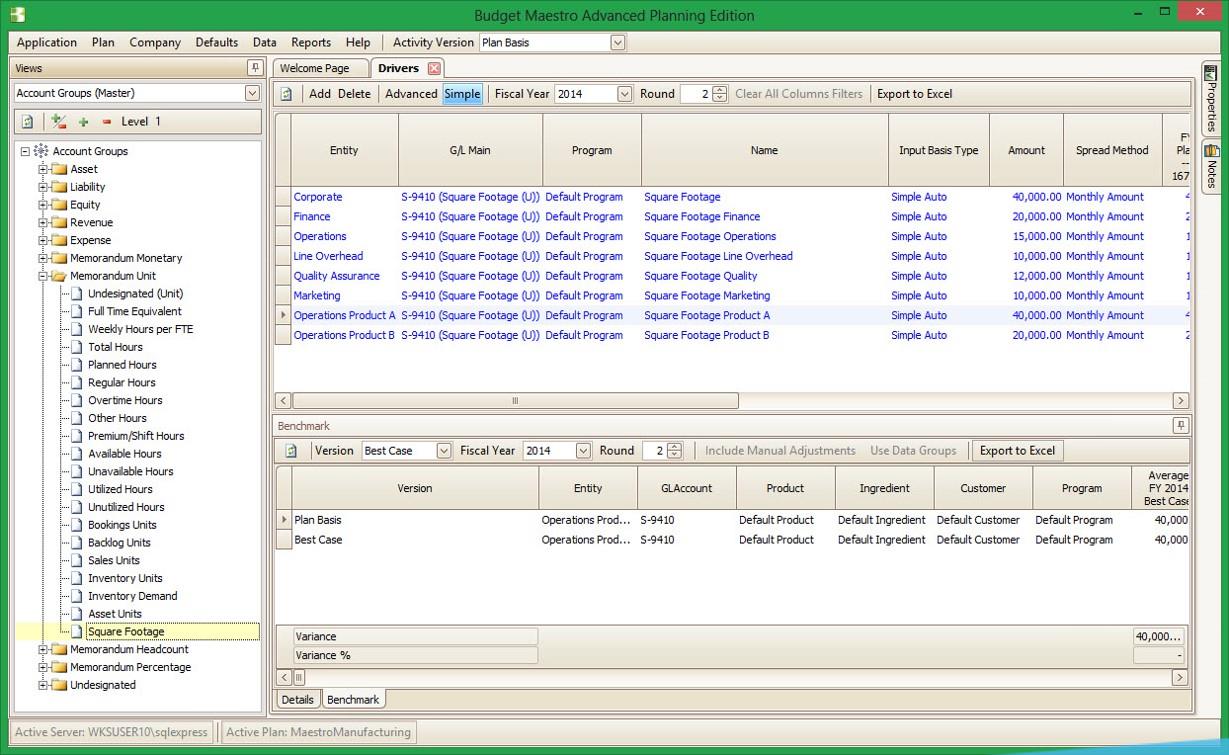Export the Drivers grid to Excel
This screenshot has height=755, width=1229.
pyautogui.click(x=915, y=94)
